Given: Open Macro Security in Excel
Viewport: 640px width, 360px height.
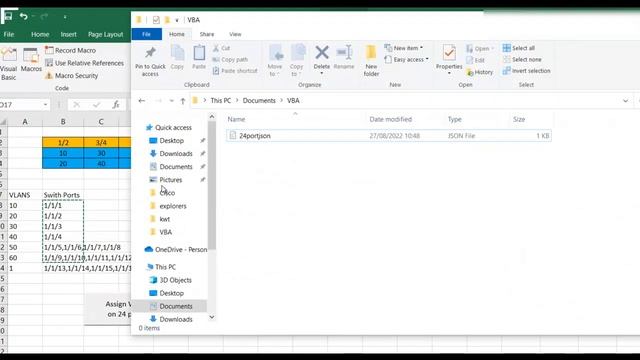Looking at the screenshot, I should (x=72, y=76).
